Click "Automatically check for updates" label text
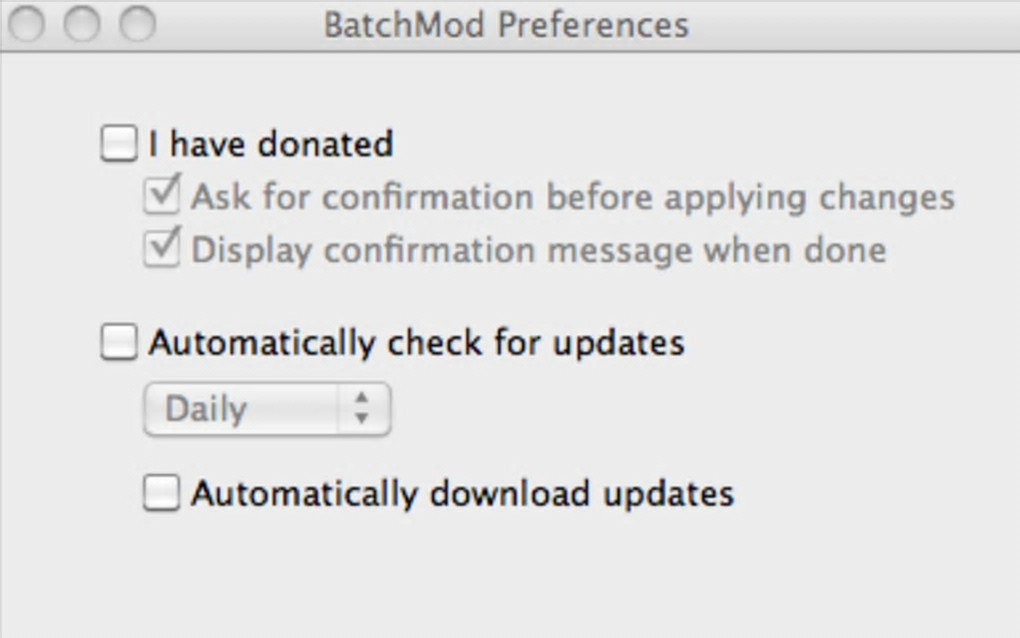 416,343
